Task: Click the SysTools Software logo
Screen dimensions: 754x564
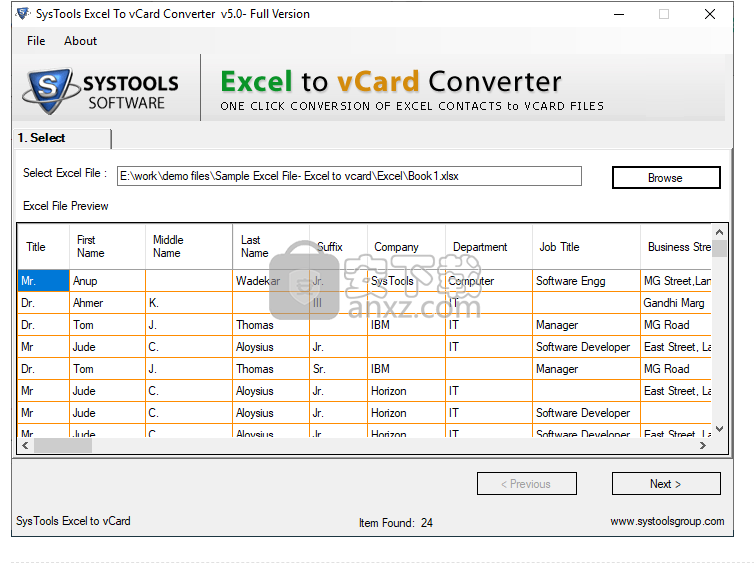Action: tap(101, 90)
